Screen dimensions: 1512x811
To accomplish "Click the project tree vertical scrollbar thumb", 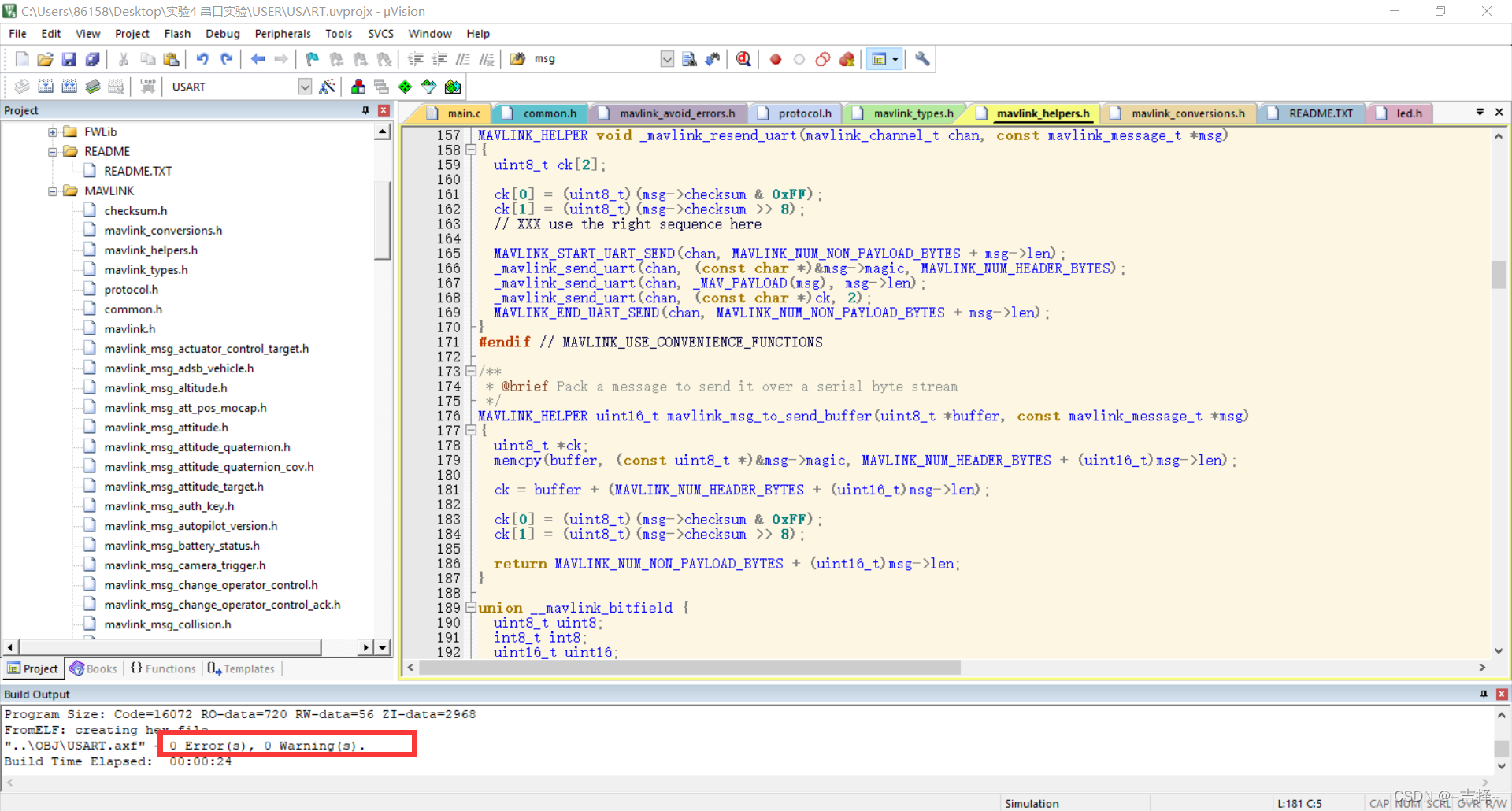I will pyautogui.click(x=382, y=220).
